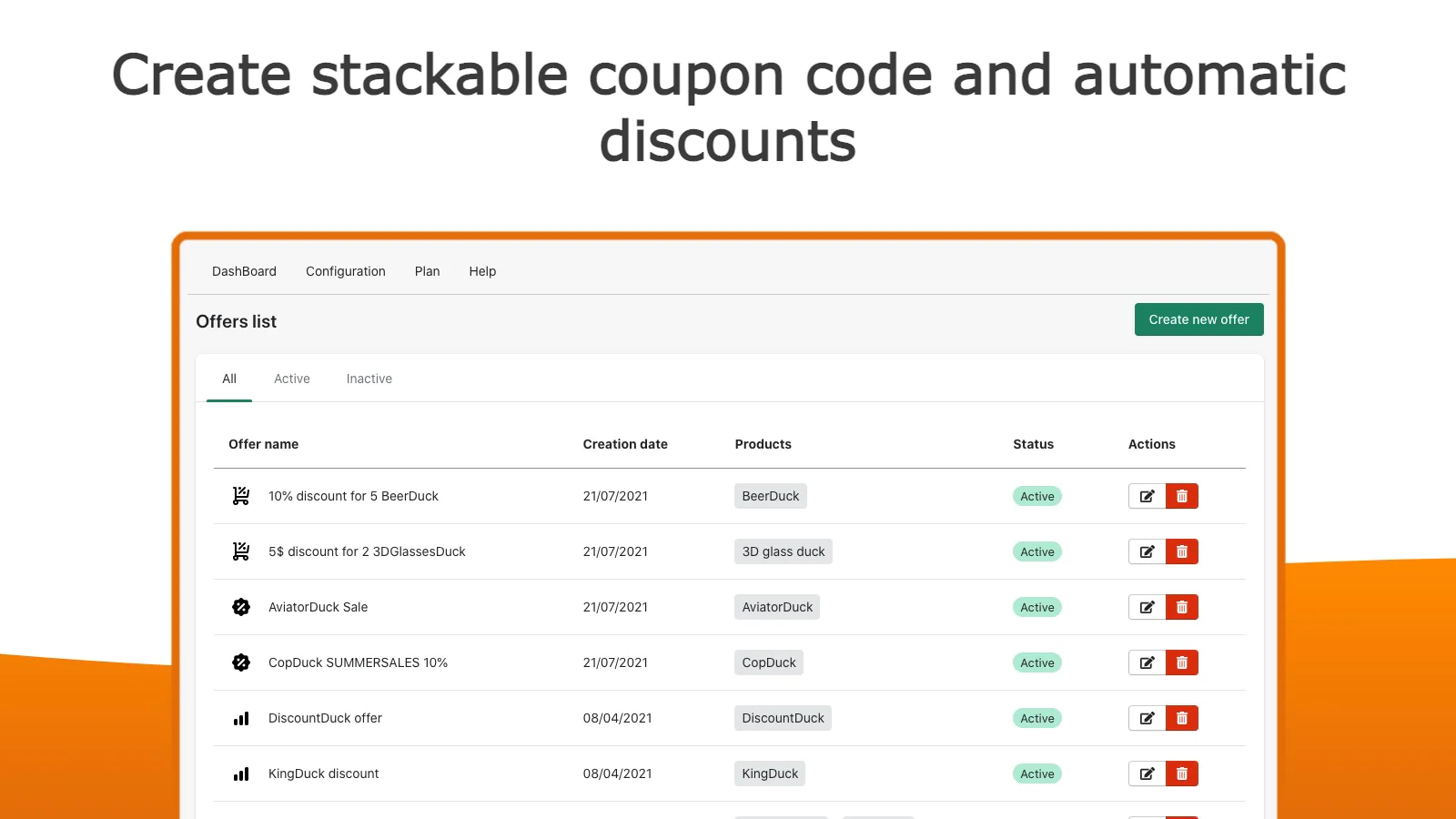The width and height of the screenshot is (1456, 819).
Task: Click the bar chart icon beside DiscountDuck offer
Action: (x=241, y=719)
